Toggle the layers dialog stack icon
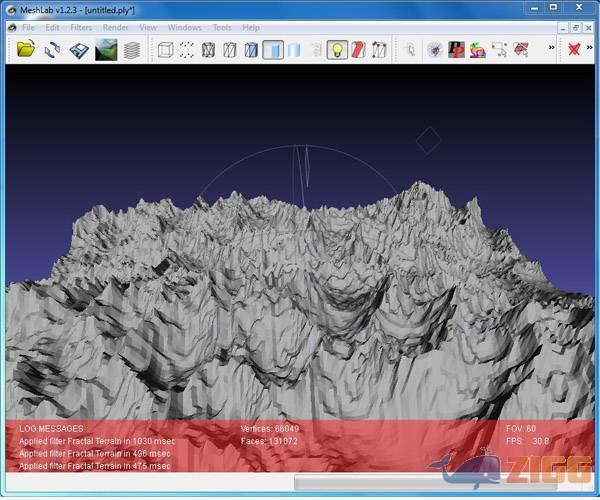This screenshot has width=600, height=500. coord(131,48)
